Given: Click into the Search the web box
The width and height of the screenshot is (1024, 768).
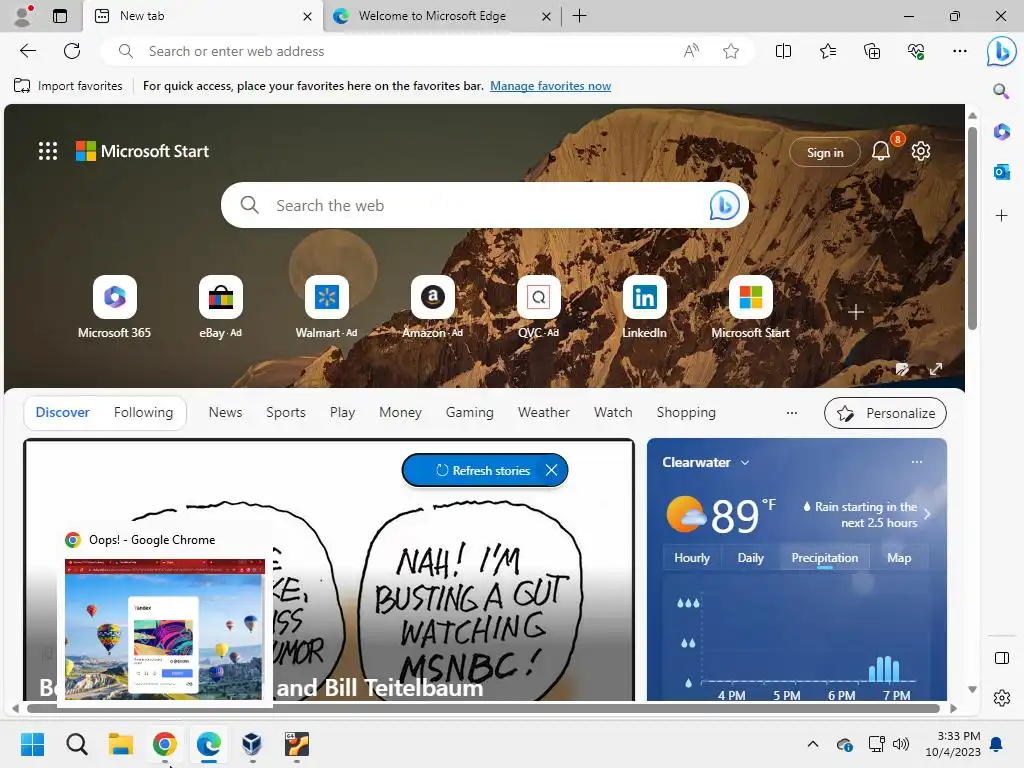Looking at the screenshot, I should click(485, 205).
